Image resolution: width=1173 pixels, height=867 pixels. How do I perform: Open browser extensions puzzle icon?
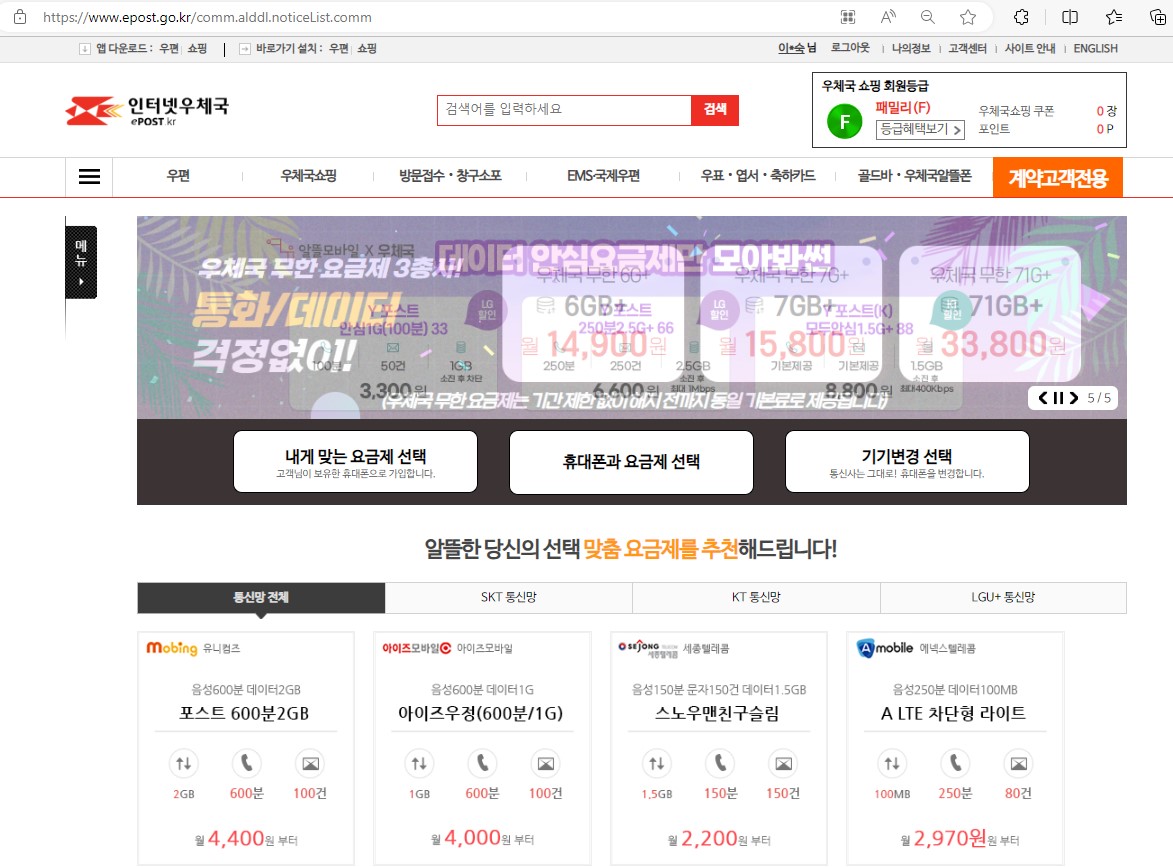pos(1021,16)
